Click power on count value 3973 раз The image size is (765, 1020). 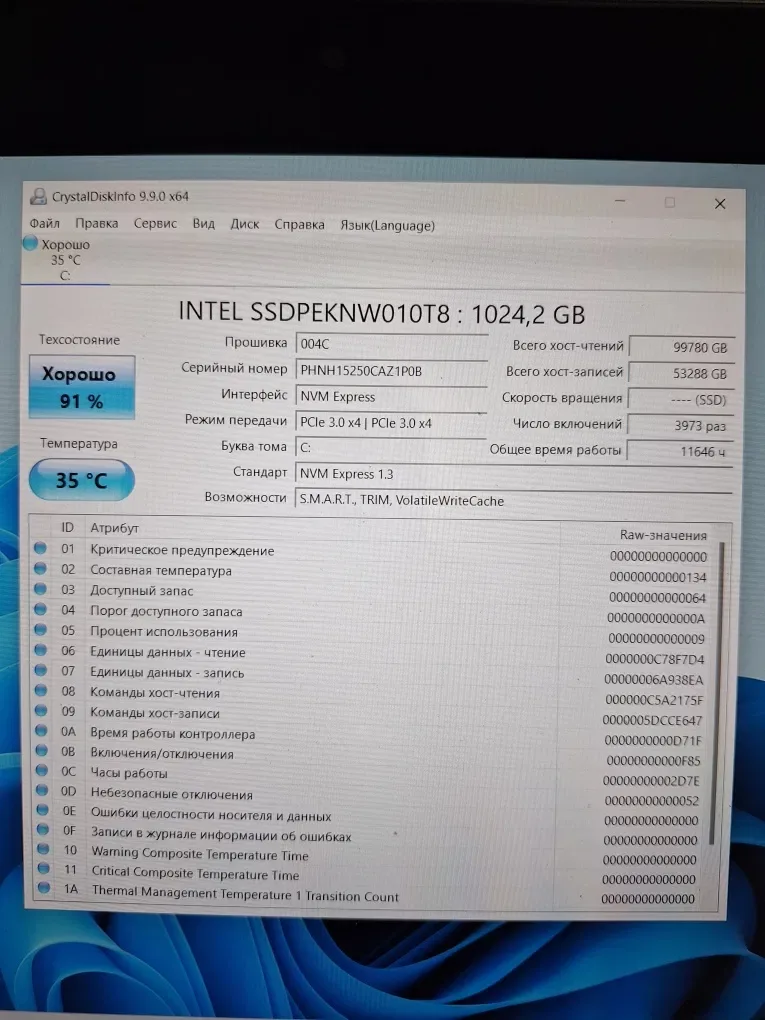(681, 425)
